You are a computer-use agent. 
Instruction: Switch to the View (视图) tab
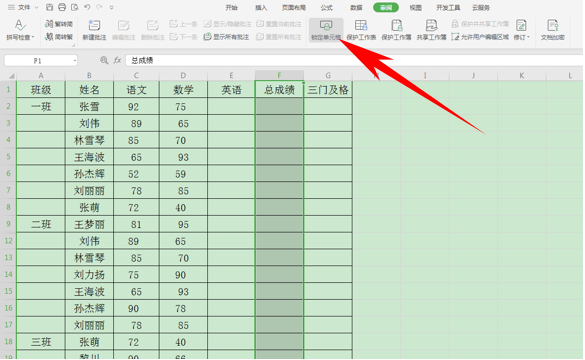(415, 7)
